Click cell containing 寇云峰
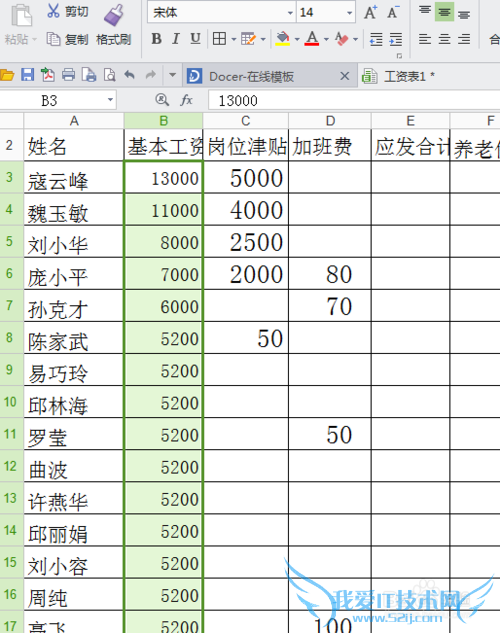Image resolution: width=500 pixels, height=633 pixels. coord(73,177)
